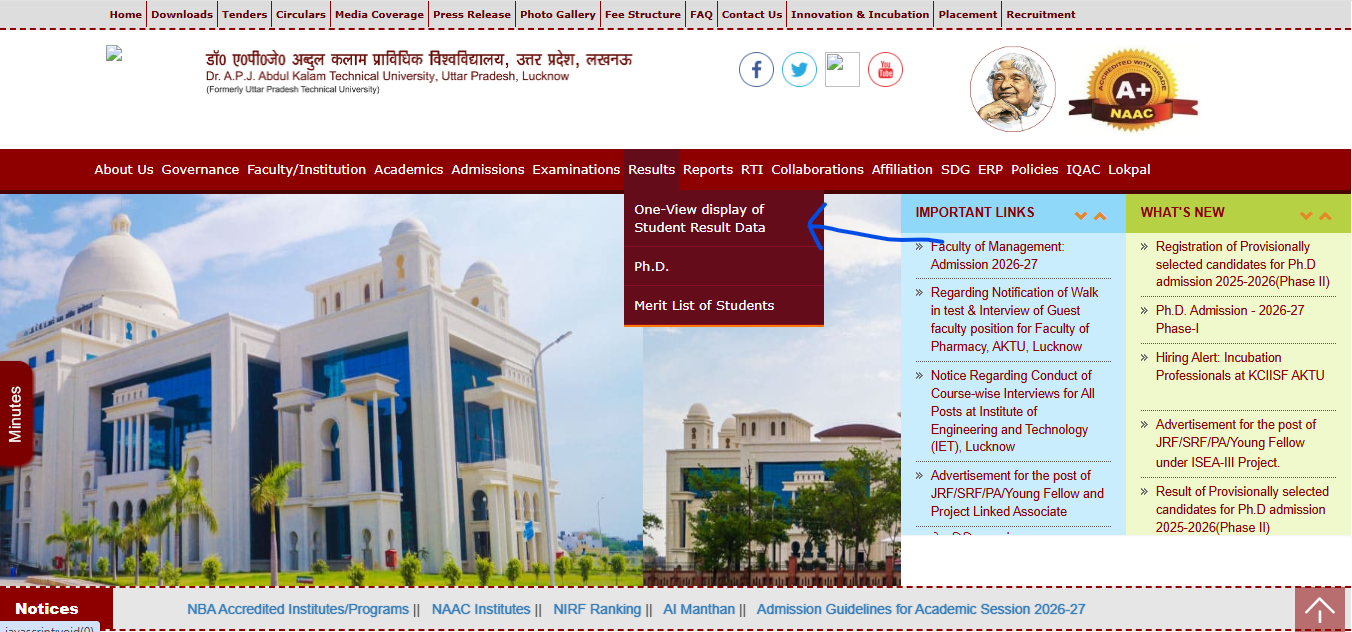Click the broken social icon beside Twitter
This screenshot has height=632, width=1352.
[842, 70]
